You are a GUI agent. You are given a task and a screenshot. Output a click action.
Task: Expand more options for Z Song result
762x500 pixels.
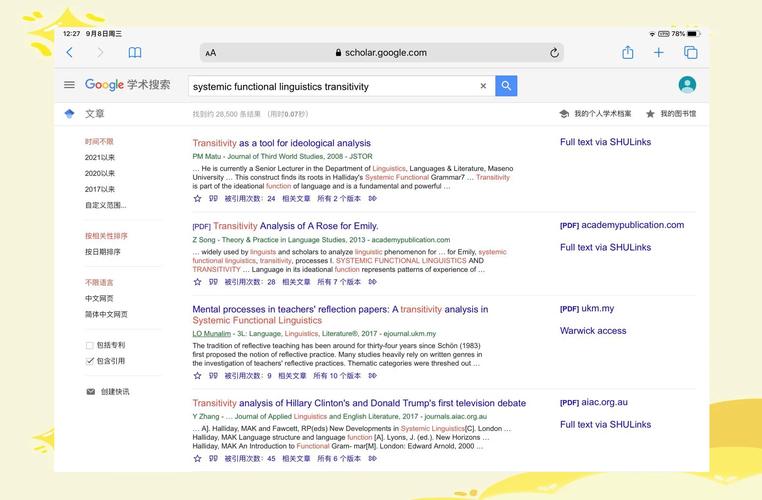coord(372,282)
